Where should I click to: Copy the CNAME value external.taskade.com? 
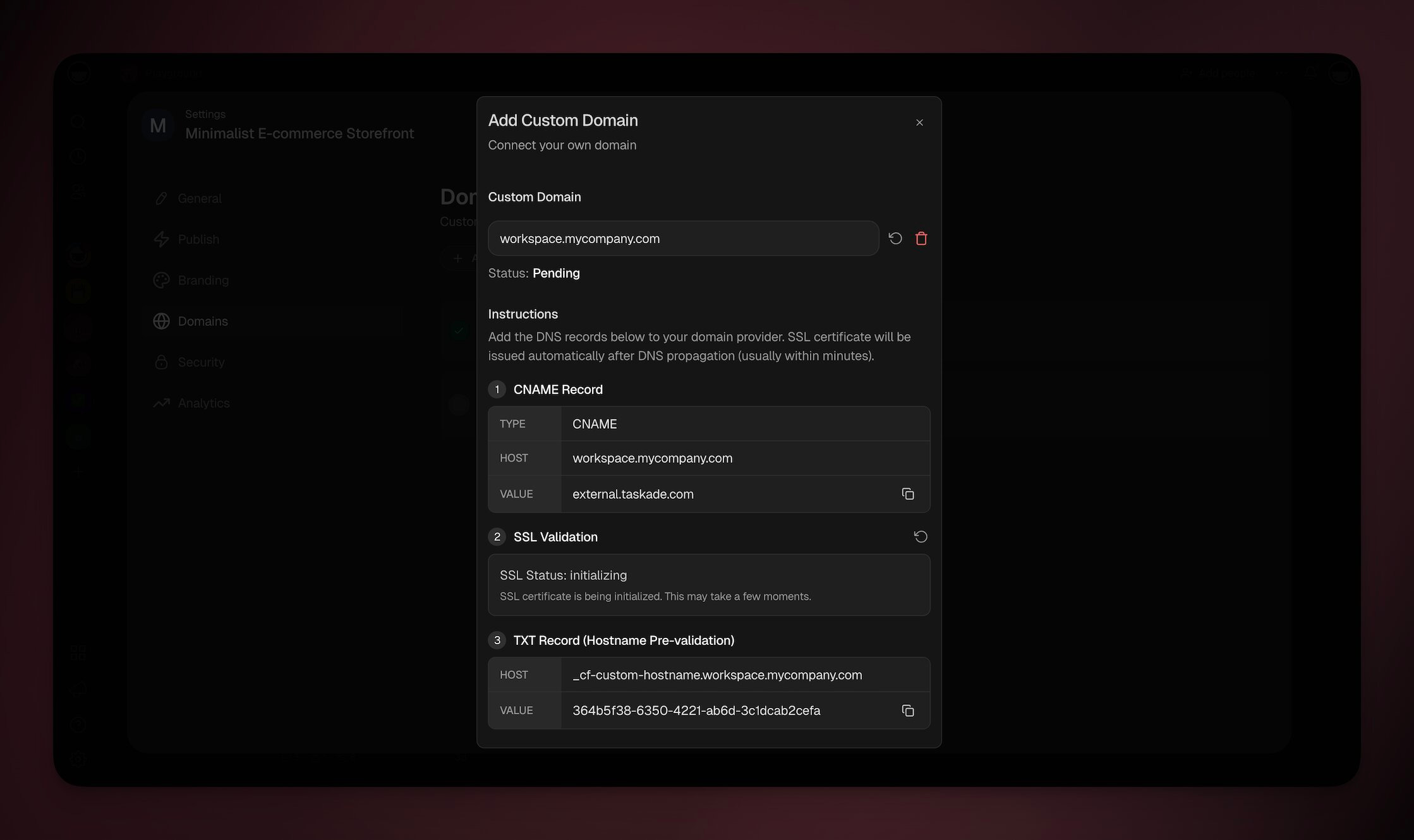907,494
